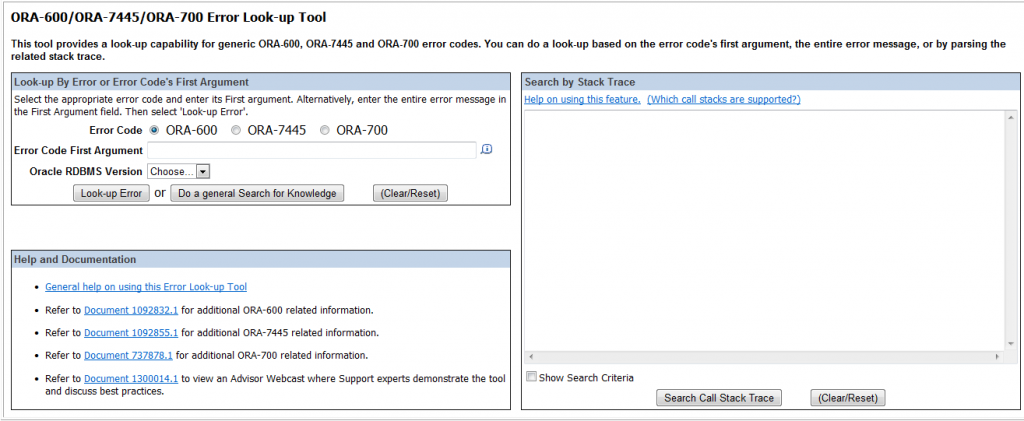The image size is (1024, 421).
Task: Open Which call stacks are supported link
Action: click(x=724, y=99)
